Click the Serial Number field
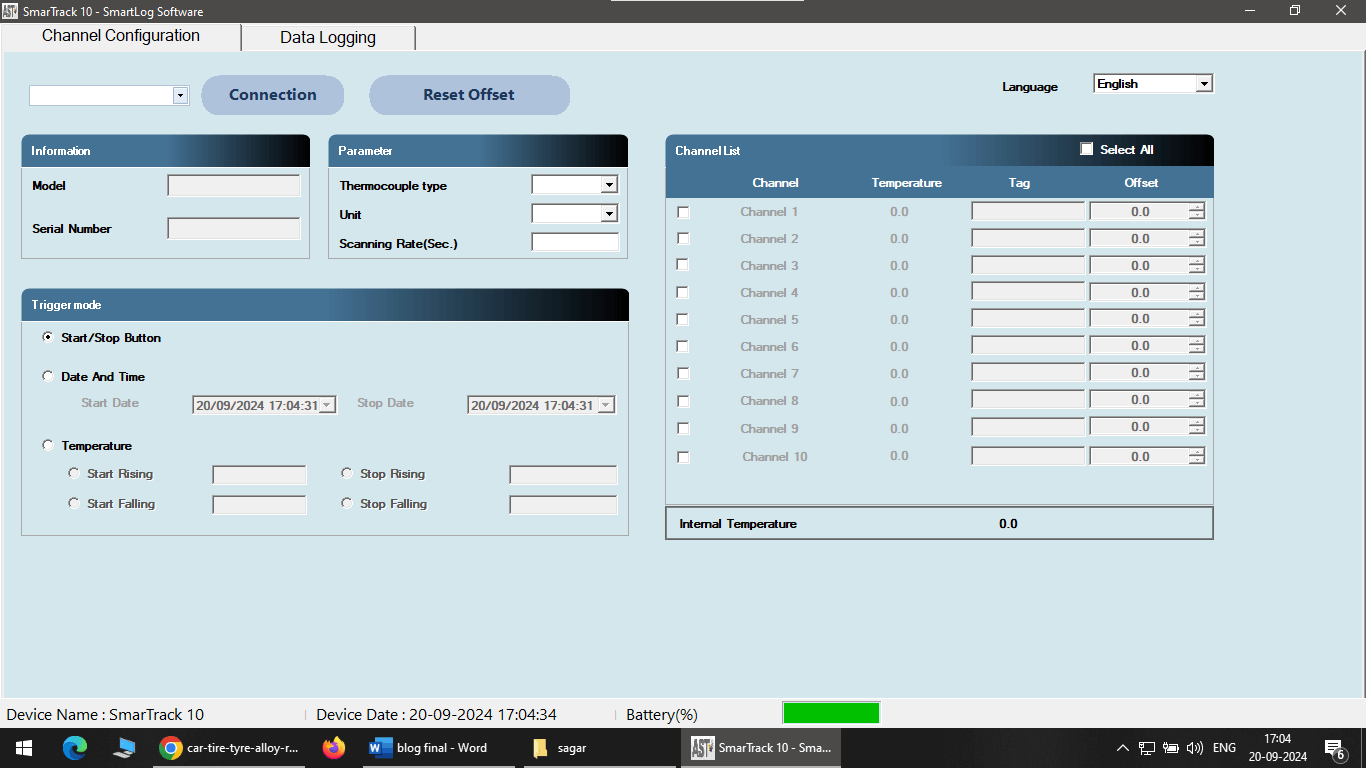Viewport: 1366px width, 768px height. pyautogui.click(x=234, y=229)
